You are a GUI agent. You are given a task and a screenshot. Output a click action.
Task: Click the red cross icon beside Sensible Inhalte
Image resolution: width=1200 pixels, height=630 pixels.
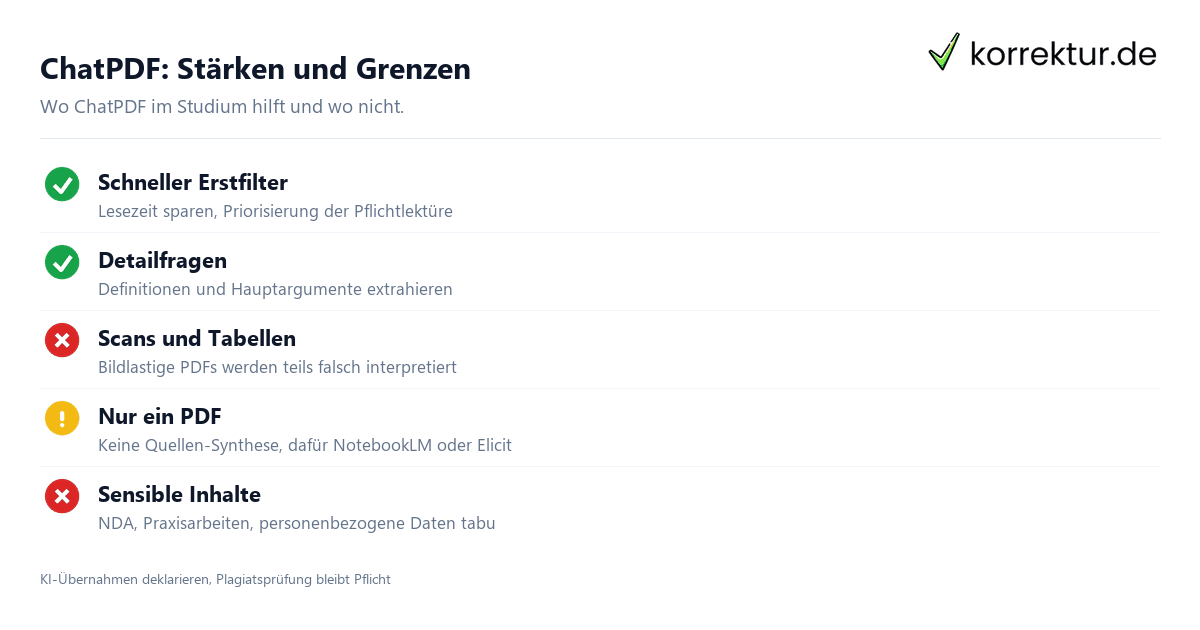pyautogui.click(x=62, y=496)
